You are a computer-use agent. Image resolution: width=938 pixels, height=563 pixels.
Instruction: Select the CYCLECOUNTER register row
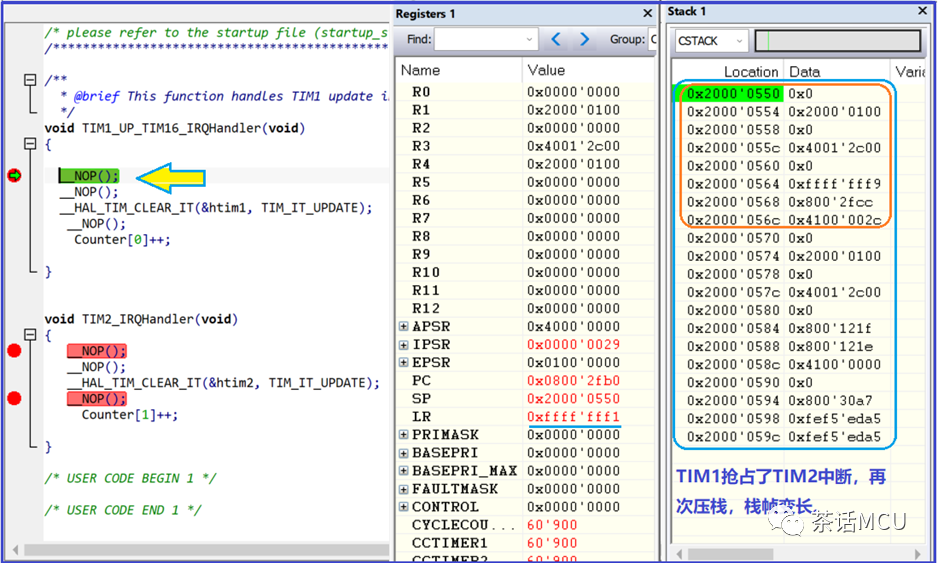525,525
